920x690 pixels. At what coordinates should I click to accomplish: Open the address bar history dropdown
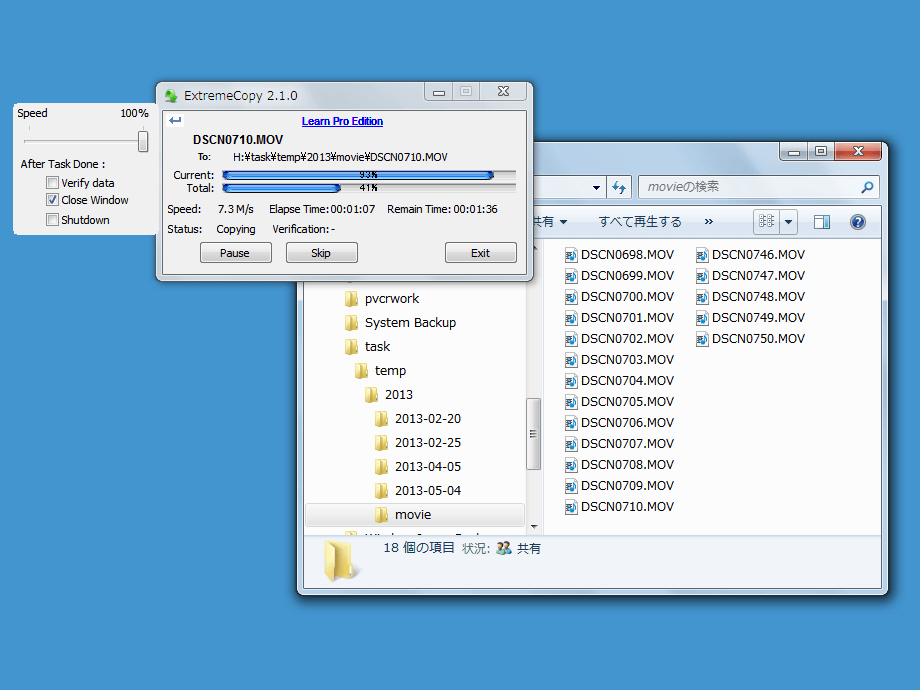point(596,188)
